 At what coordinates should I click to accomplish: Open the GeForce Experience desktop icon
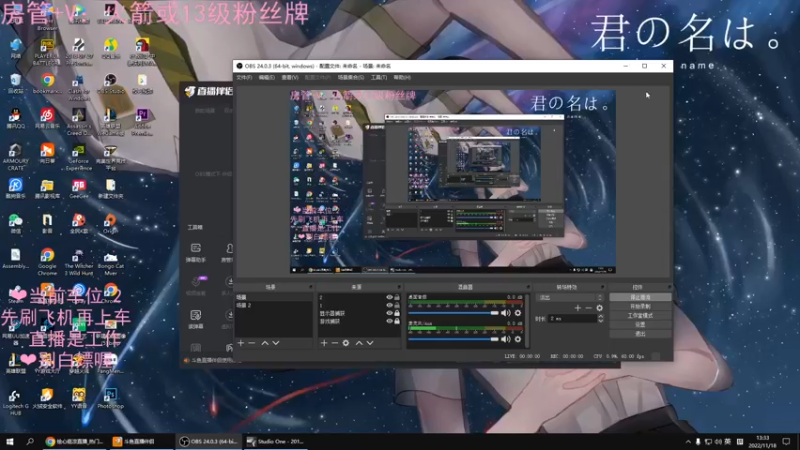coord(79,157)
